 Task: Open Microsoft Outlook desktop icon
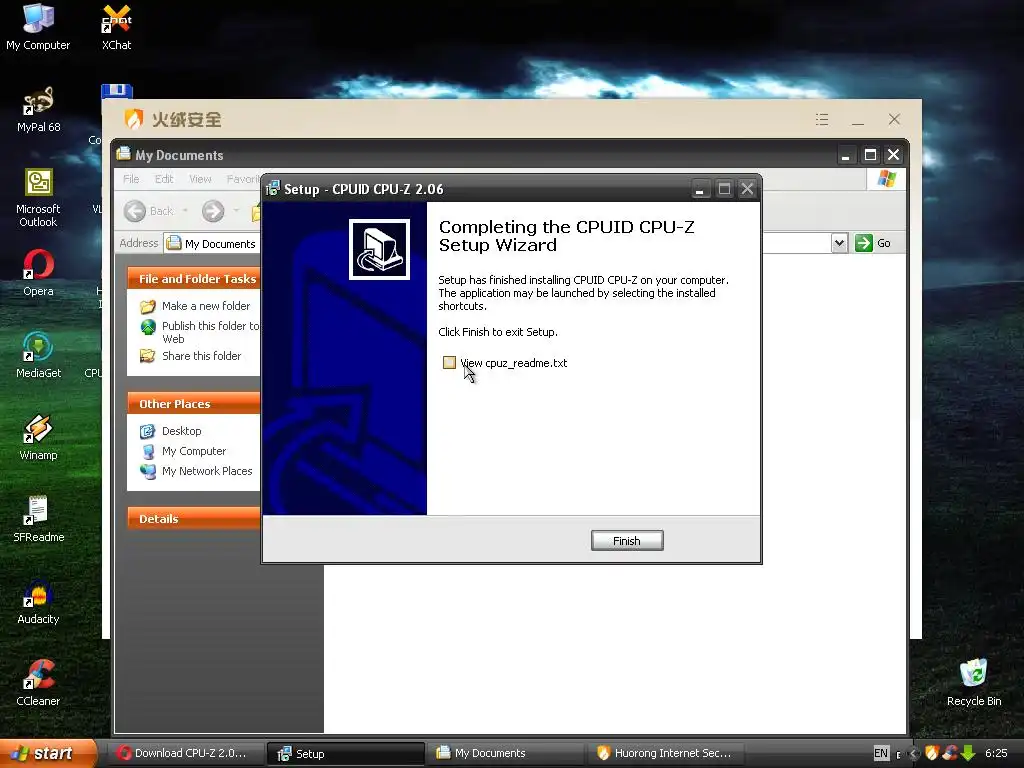pos(38,197)
